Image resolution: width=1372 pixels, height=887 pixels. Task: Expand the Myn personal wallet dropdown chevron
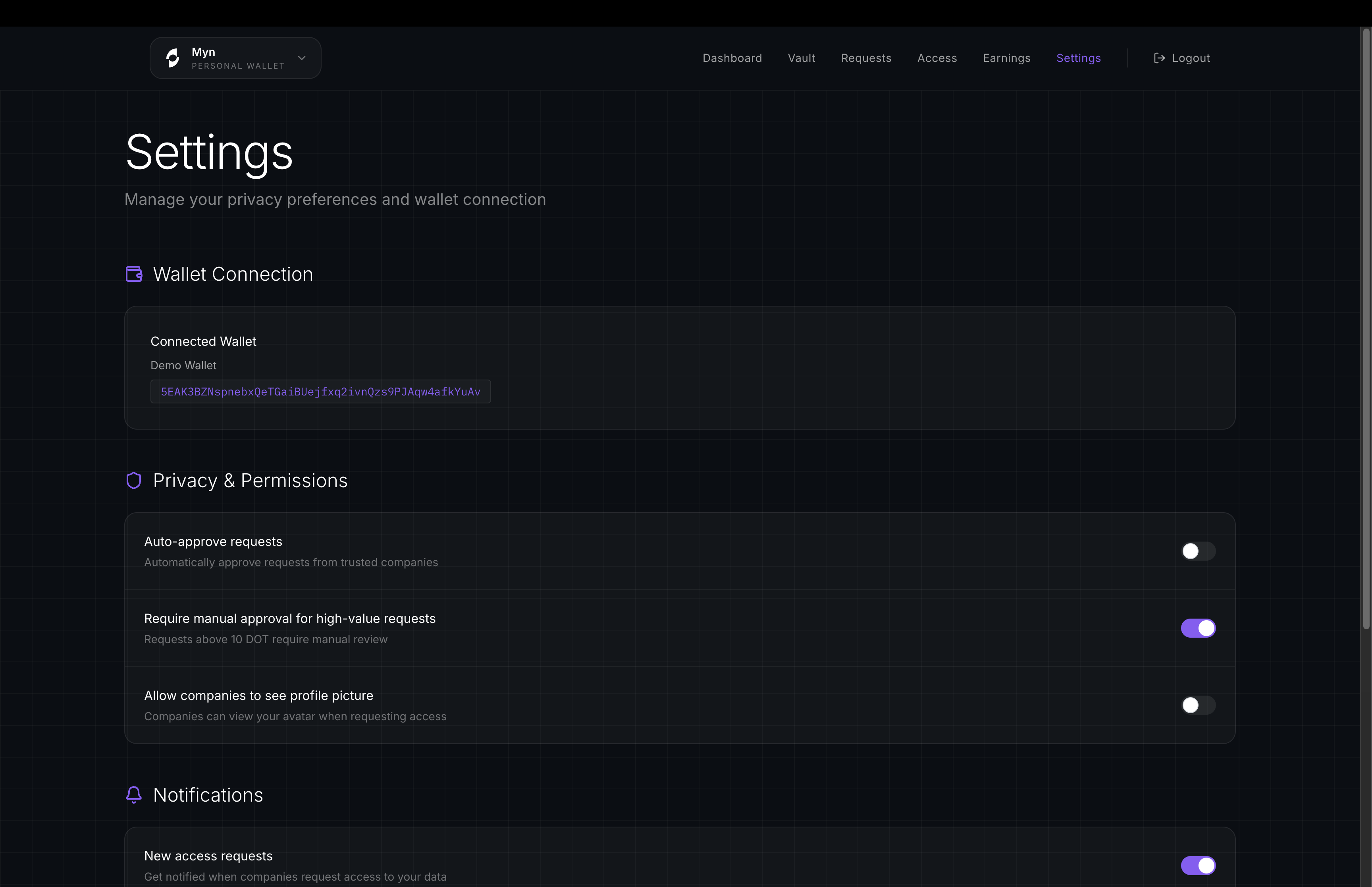click(x=302, y=58)
